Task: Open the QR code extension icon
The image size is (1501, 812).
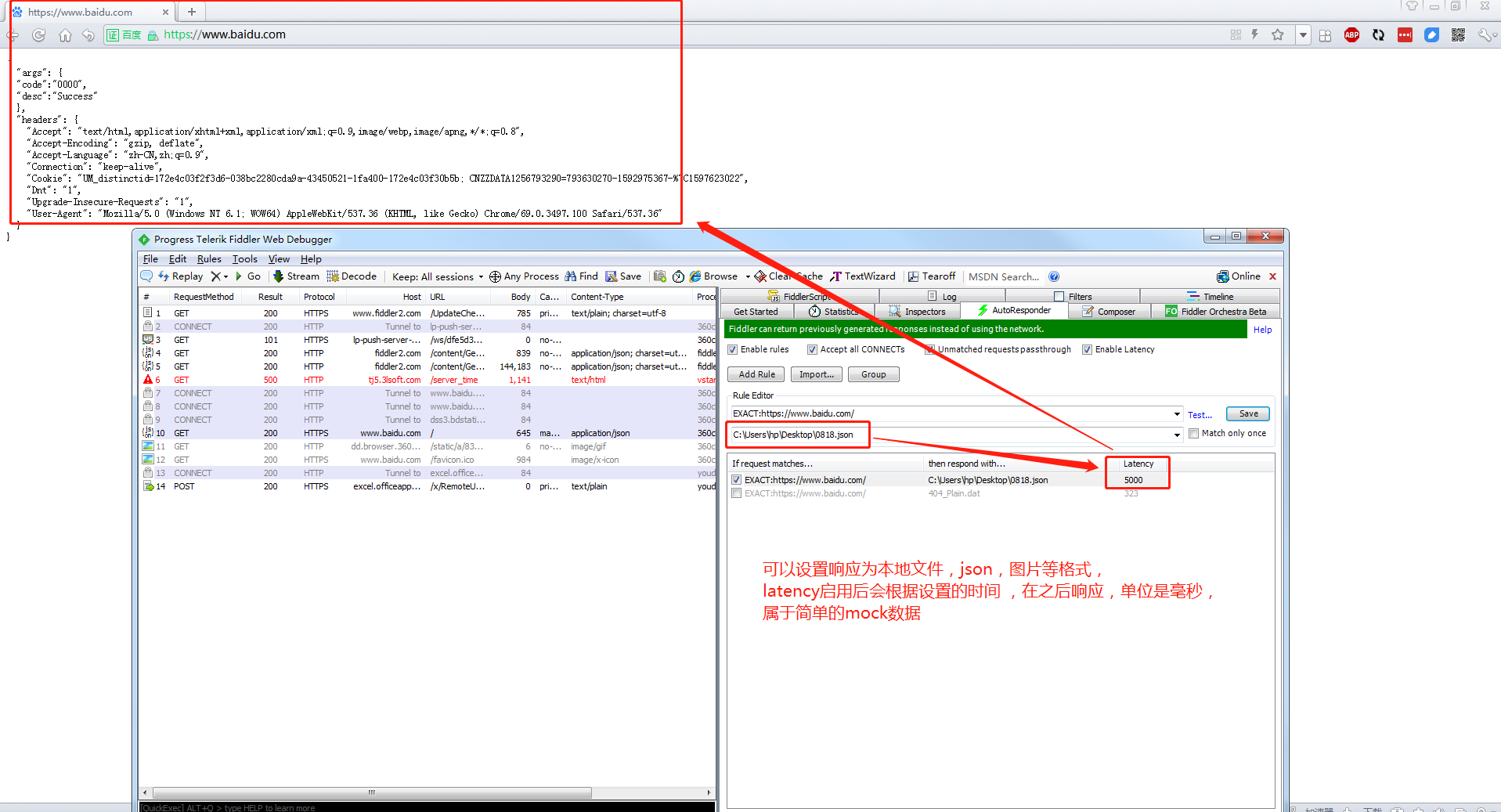Action: (x=1458, y=34)
